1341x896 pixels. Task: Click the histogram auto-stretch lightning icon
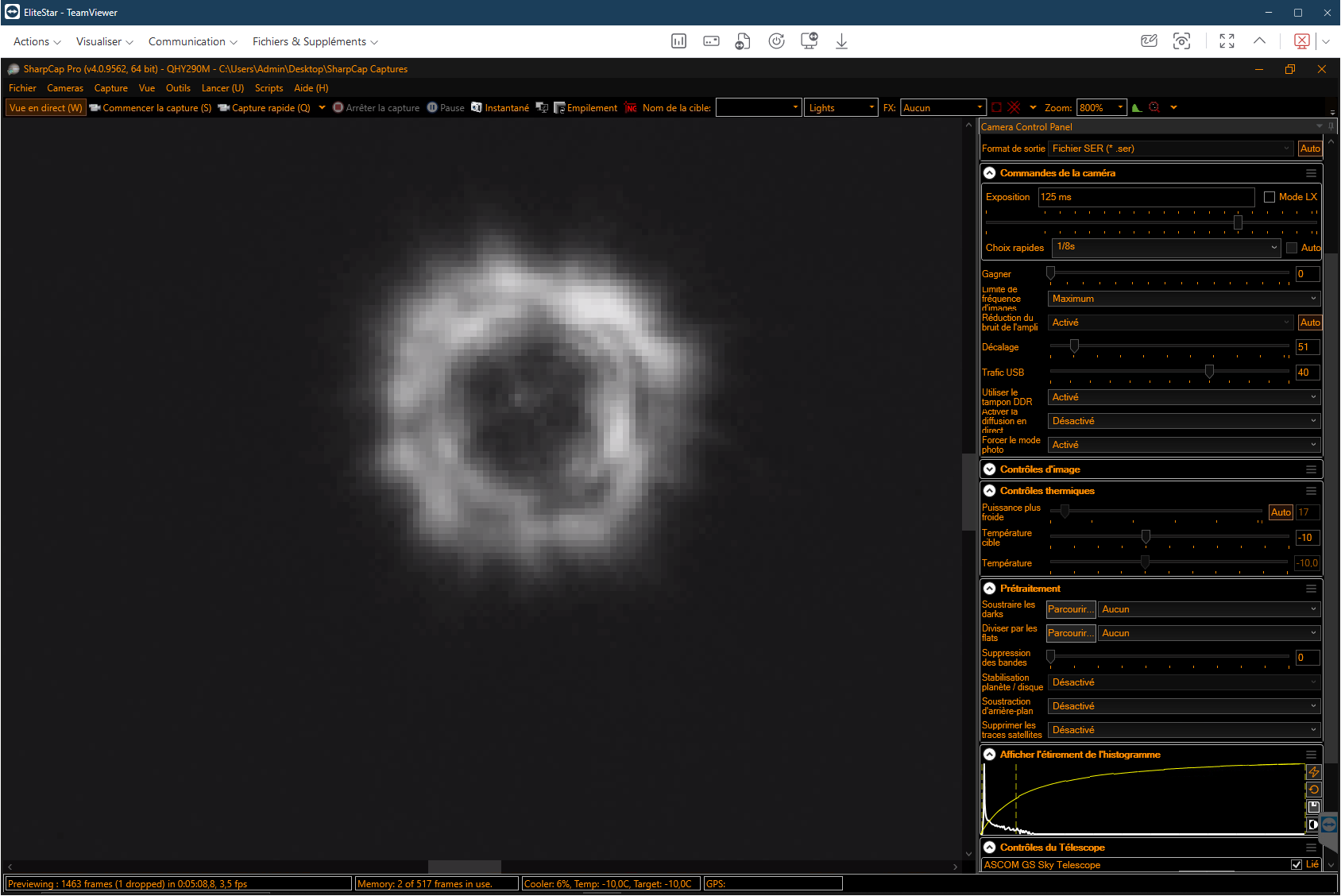click(1314, 772)
